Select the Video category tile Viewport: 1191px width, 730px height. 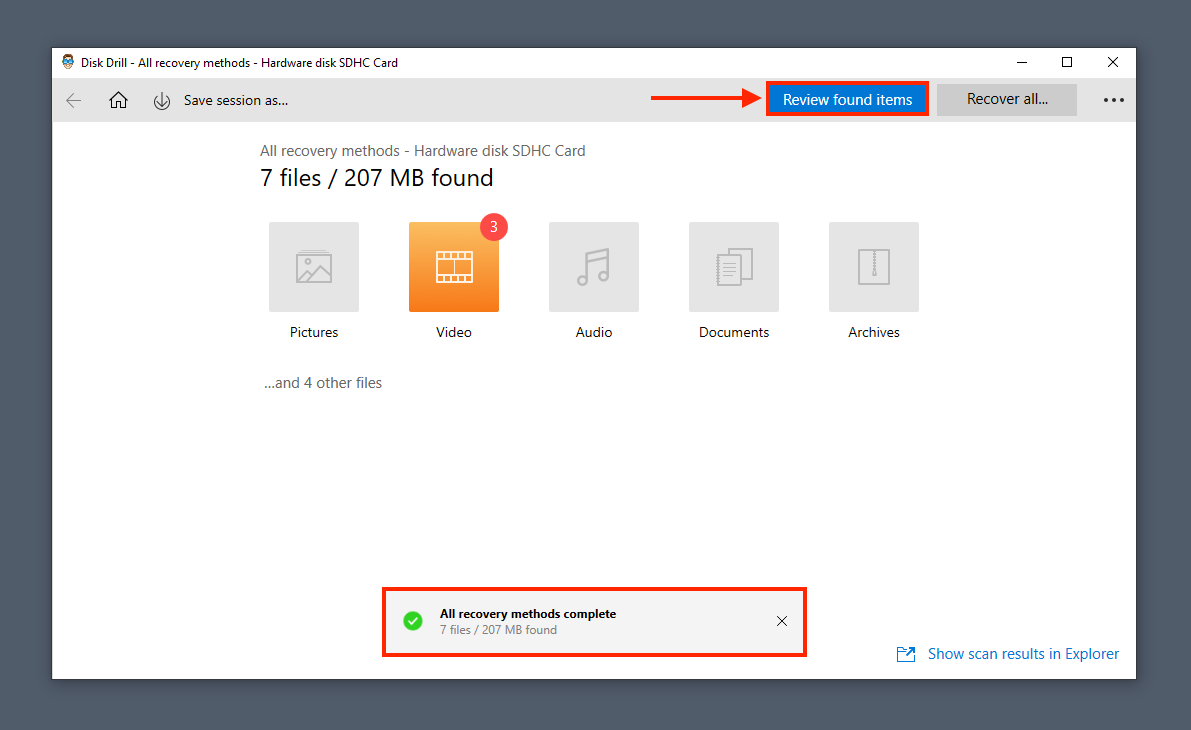coord(453,267)
